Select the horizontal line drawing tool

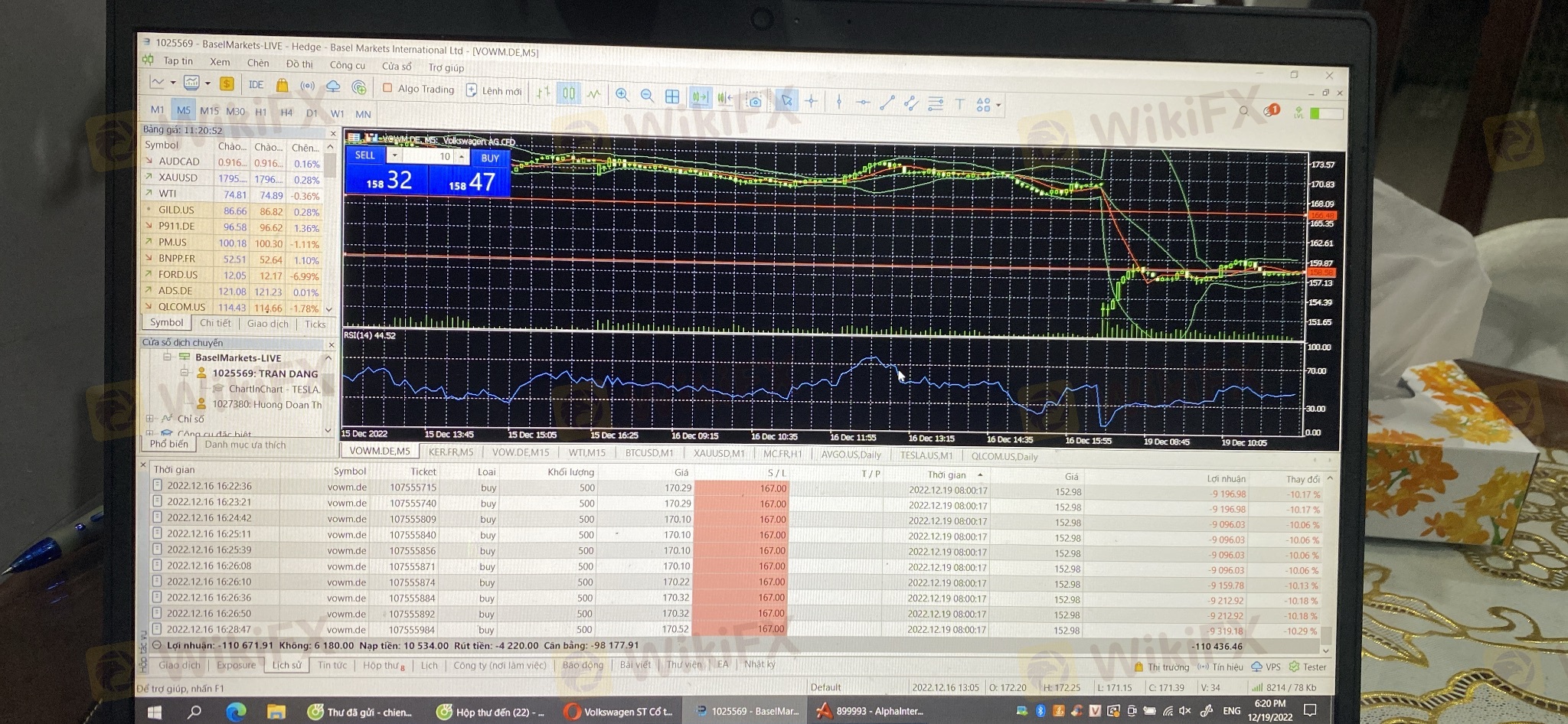coord(863,102)
